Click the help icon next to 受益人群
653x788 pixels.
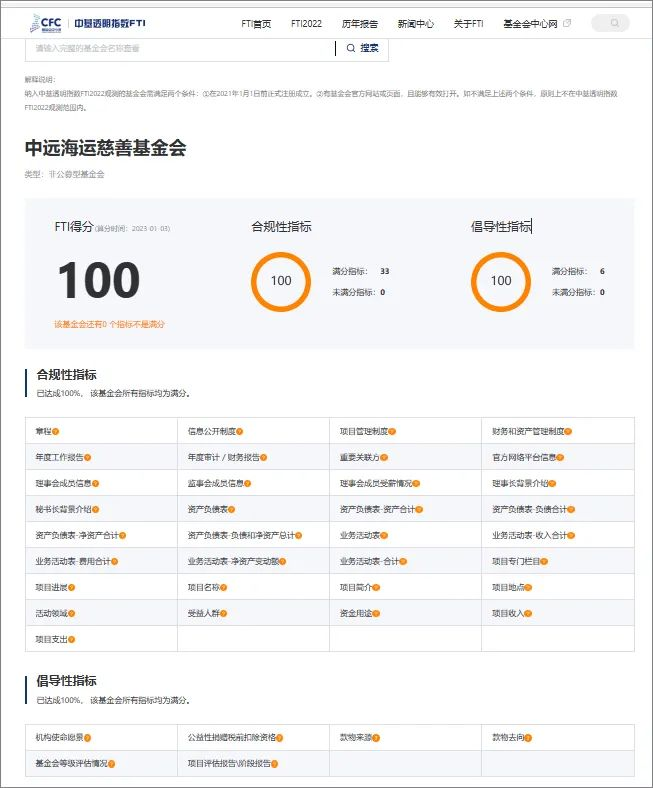(224, 614)
